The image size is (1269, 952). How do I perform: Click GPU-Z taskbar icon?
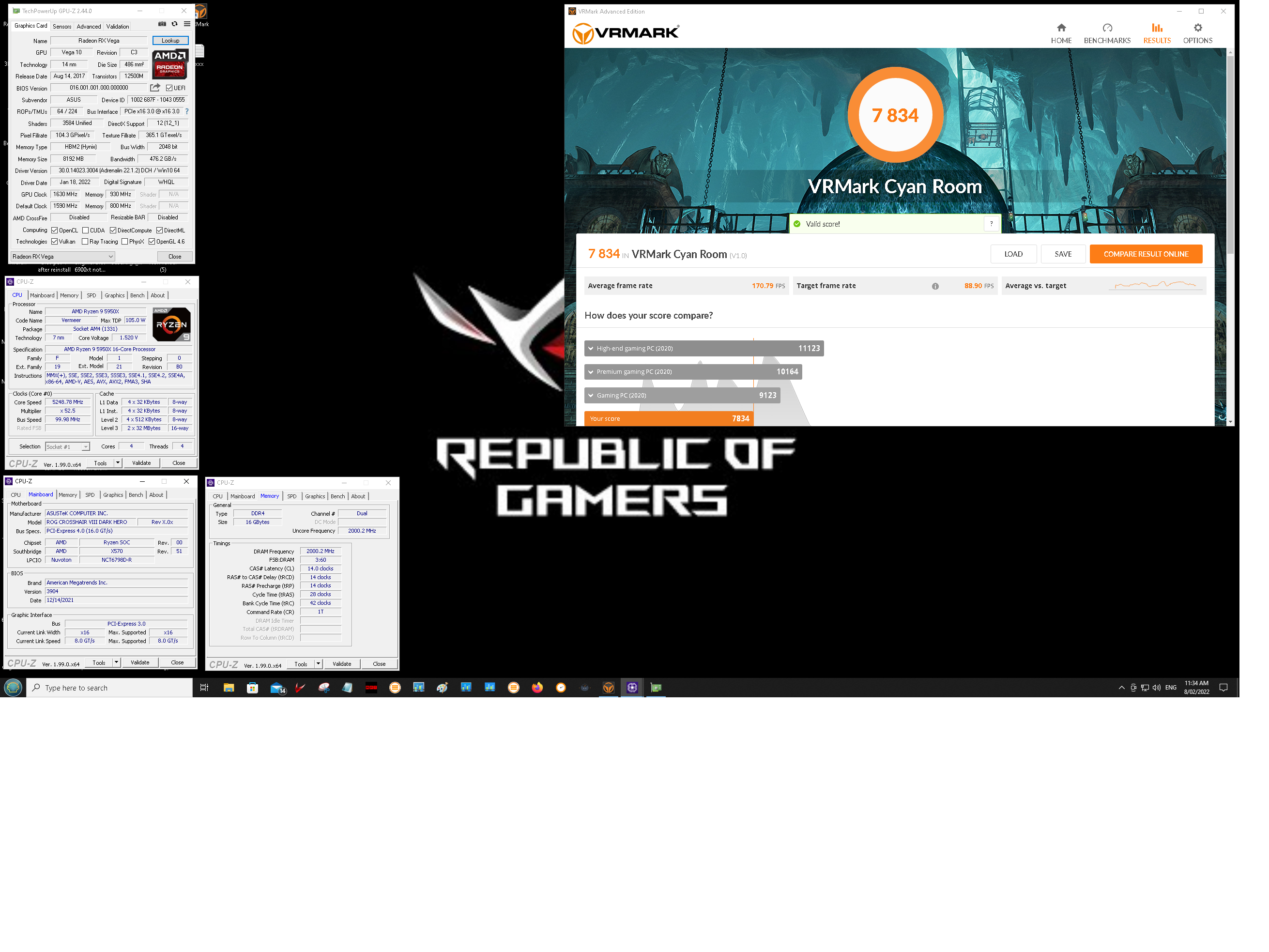656,688
